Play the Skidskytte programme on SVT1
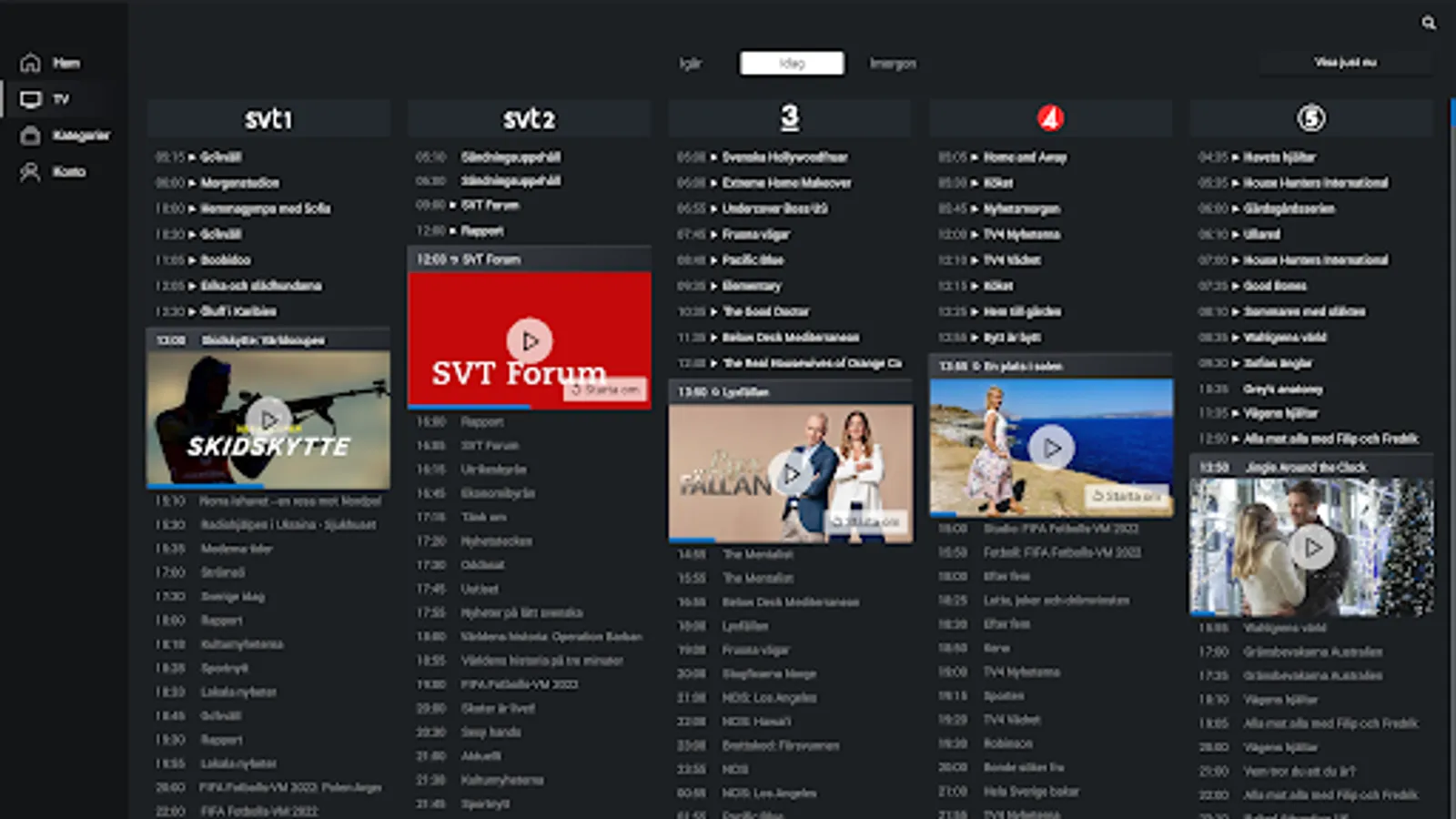This screenshot has height=819, width=1456. 268,420
